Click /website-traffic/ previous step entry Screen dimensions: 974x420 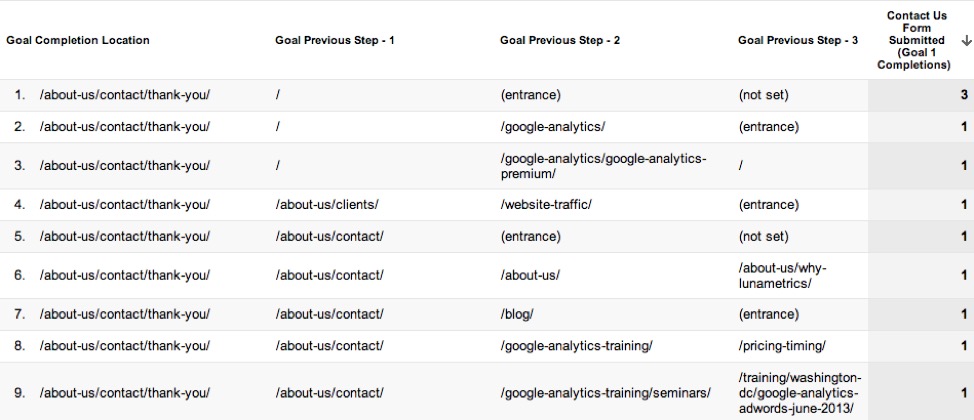coord(546,205)
